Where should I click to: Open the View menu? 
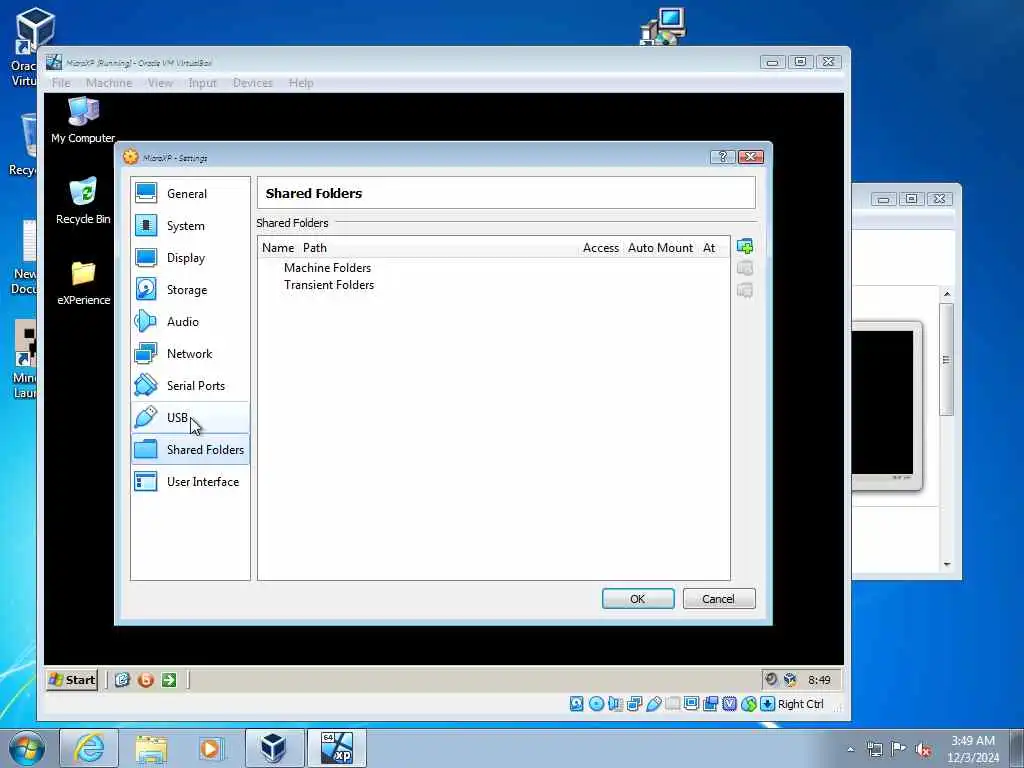tap(160, 83)
